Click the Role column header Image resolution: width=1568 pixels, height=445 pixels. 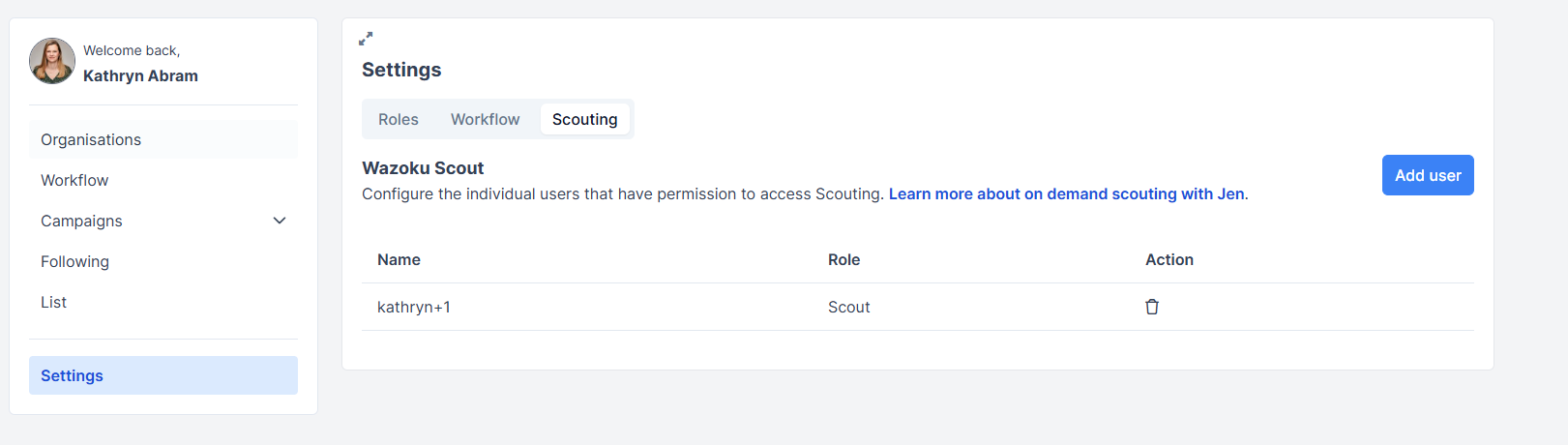pyautogui.click(x=843, y=259)
